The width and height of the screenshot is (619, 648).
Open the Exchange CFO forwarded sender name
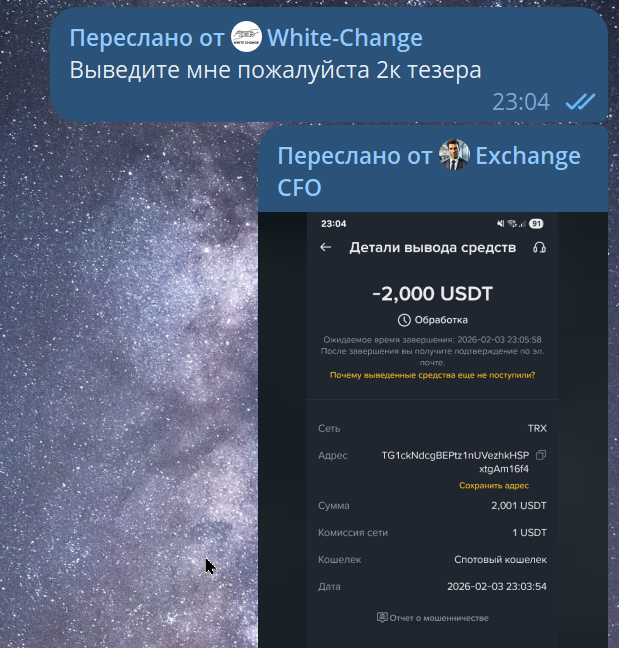(x=429, y=172)
